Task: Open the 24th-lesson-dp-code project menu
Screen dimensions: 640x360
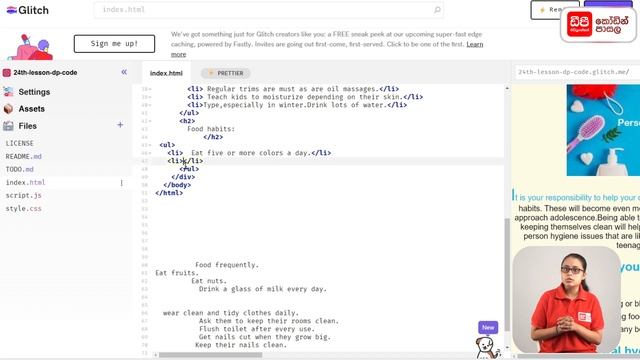Action: (45, 73)
